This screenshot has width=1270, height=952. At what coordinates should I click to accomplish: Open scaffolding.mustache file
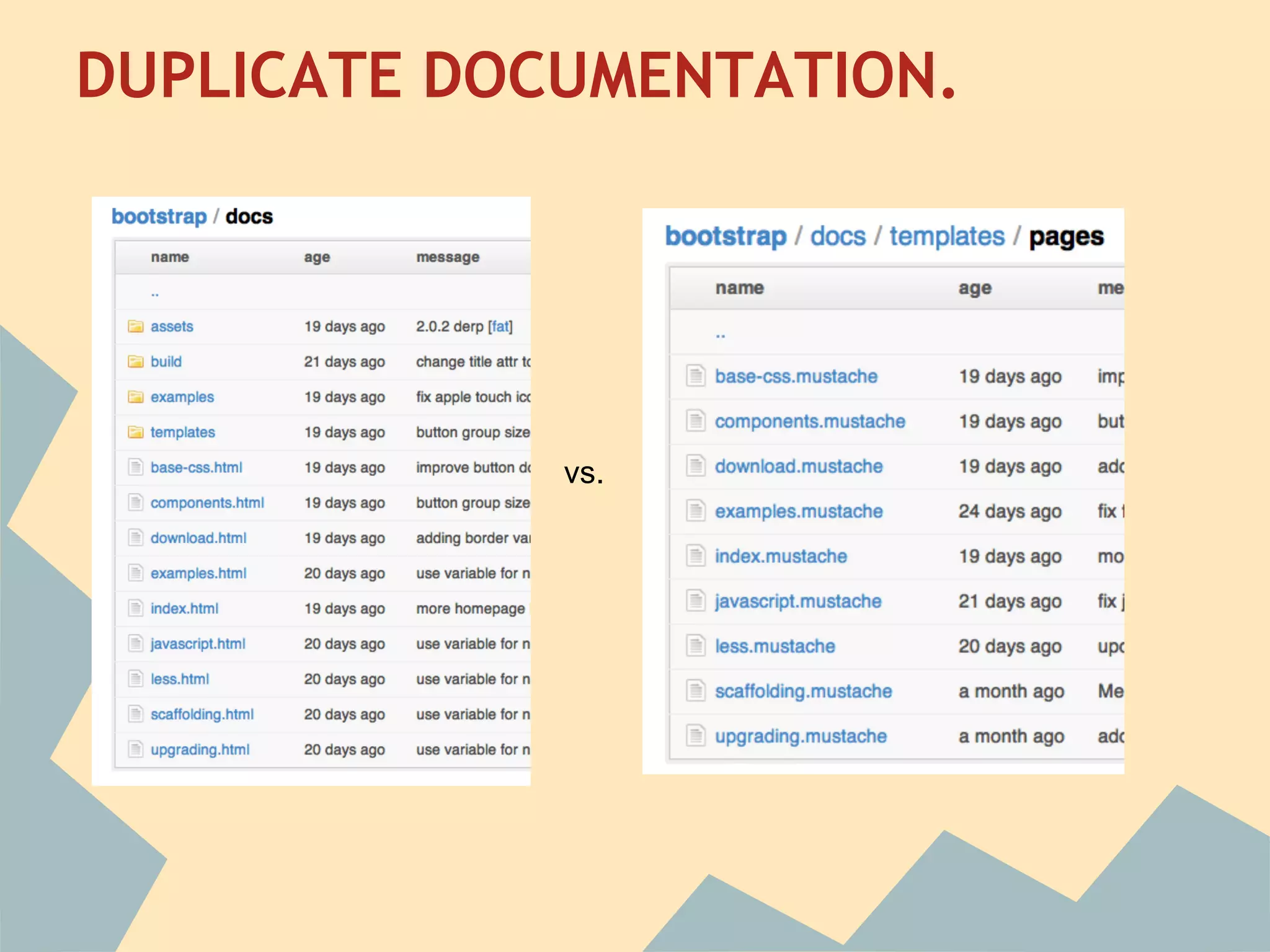coord(804,691)
